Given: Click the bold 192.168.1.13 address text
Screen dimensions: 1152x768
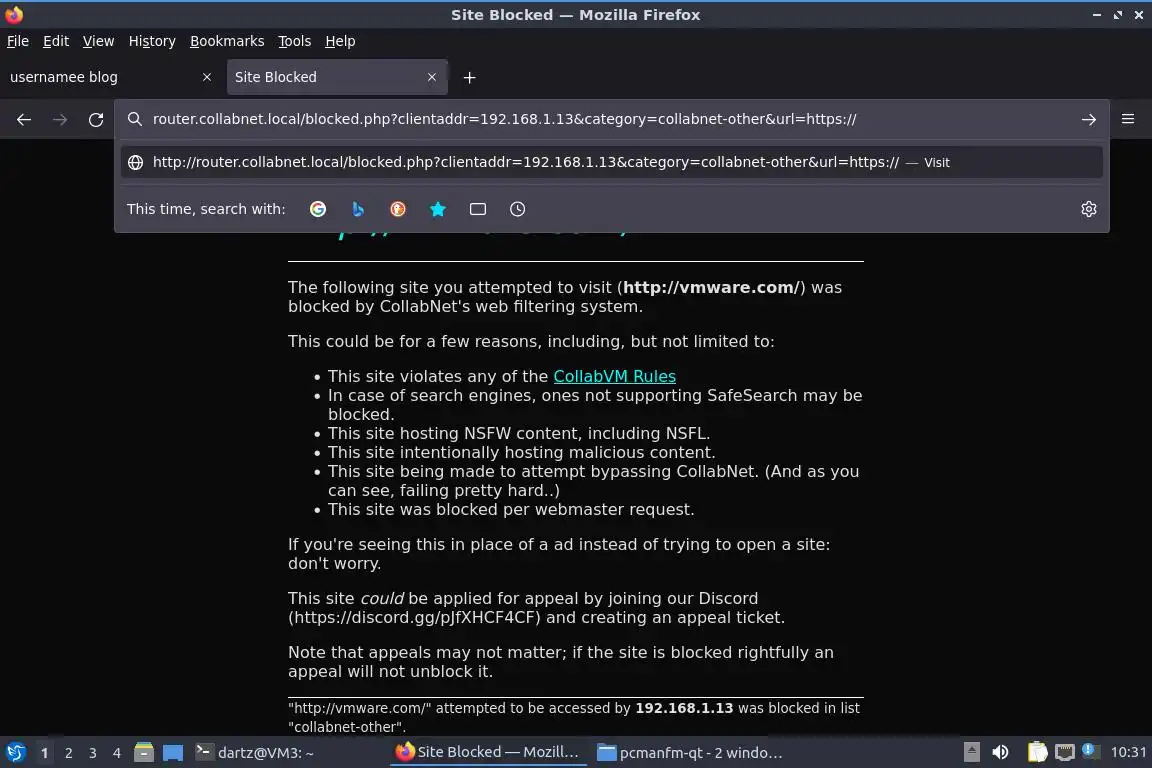Looking at the screenshot, I should coord(684,708).
